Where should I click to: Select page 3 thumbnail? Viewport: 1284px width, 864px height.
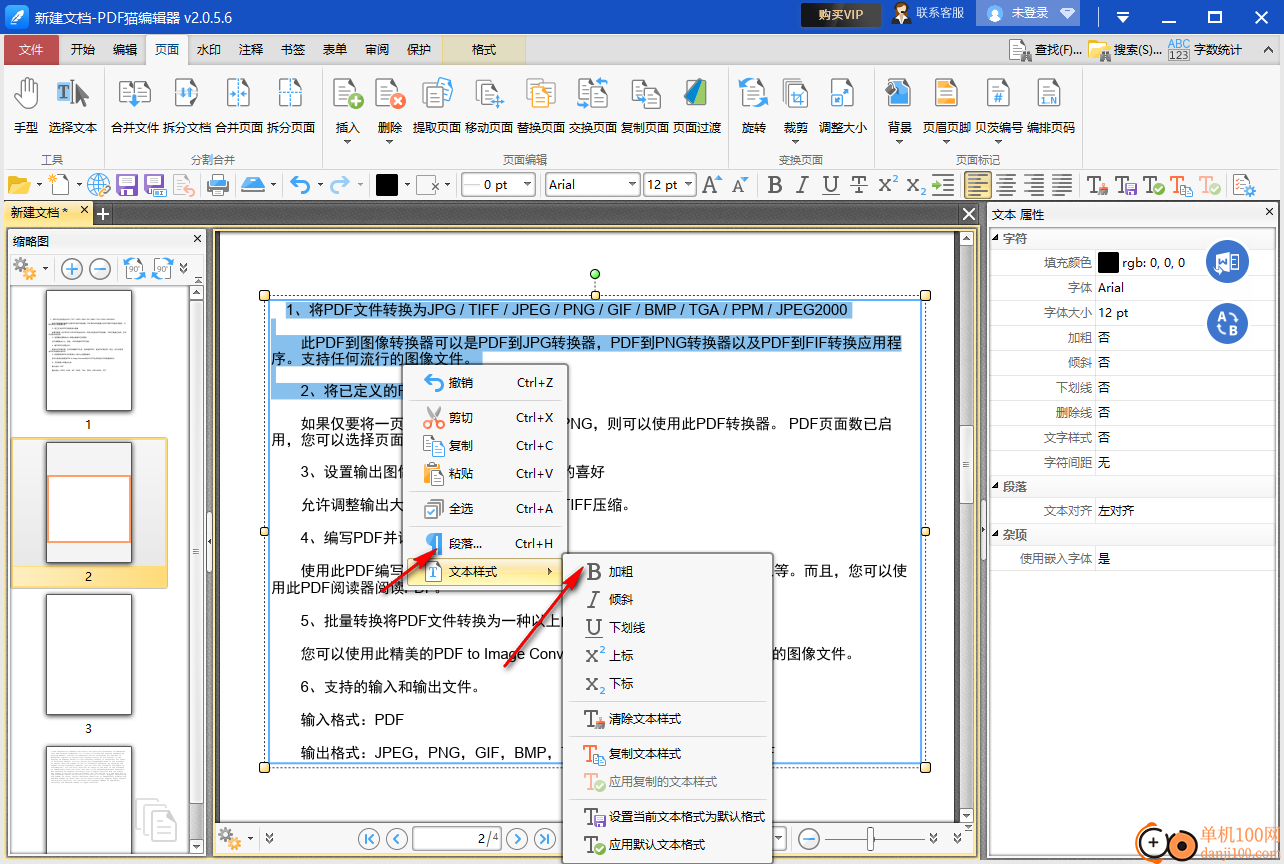[88, 655]
